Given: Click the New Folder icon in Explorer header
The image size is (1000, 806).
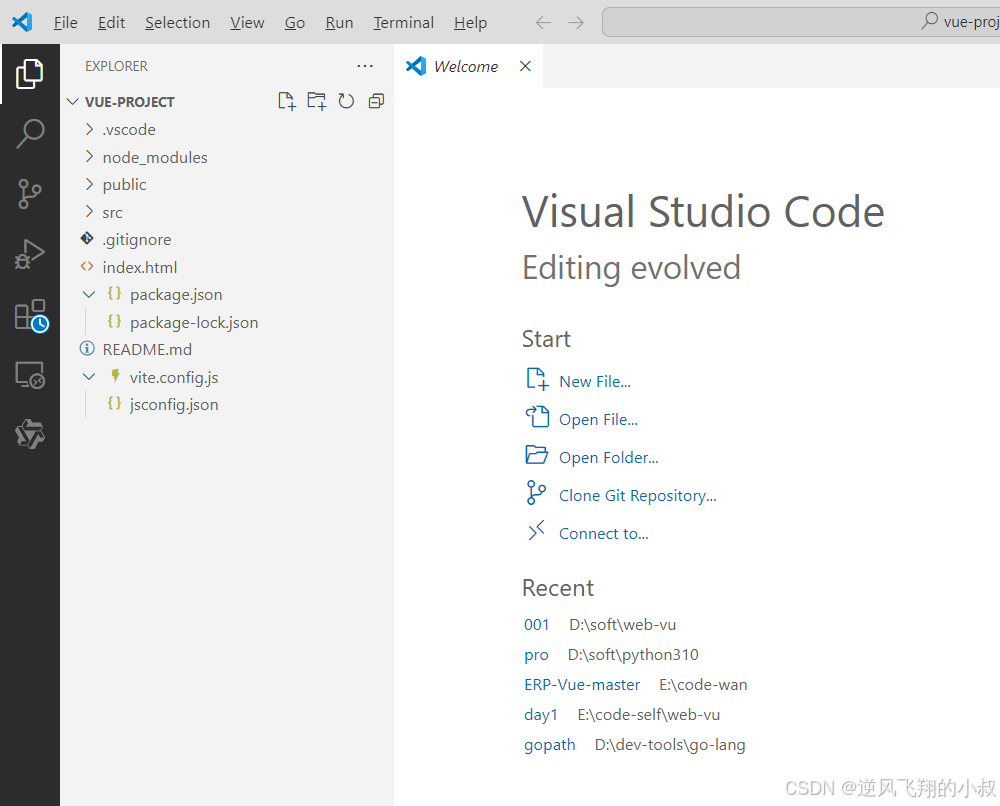Looking at the screenshot, I should click(x=316, y=101).
